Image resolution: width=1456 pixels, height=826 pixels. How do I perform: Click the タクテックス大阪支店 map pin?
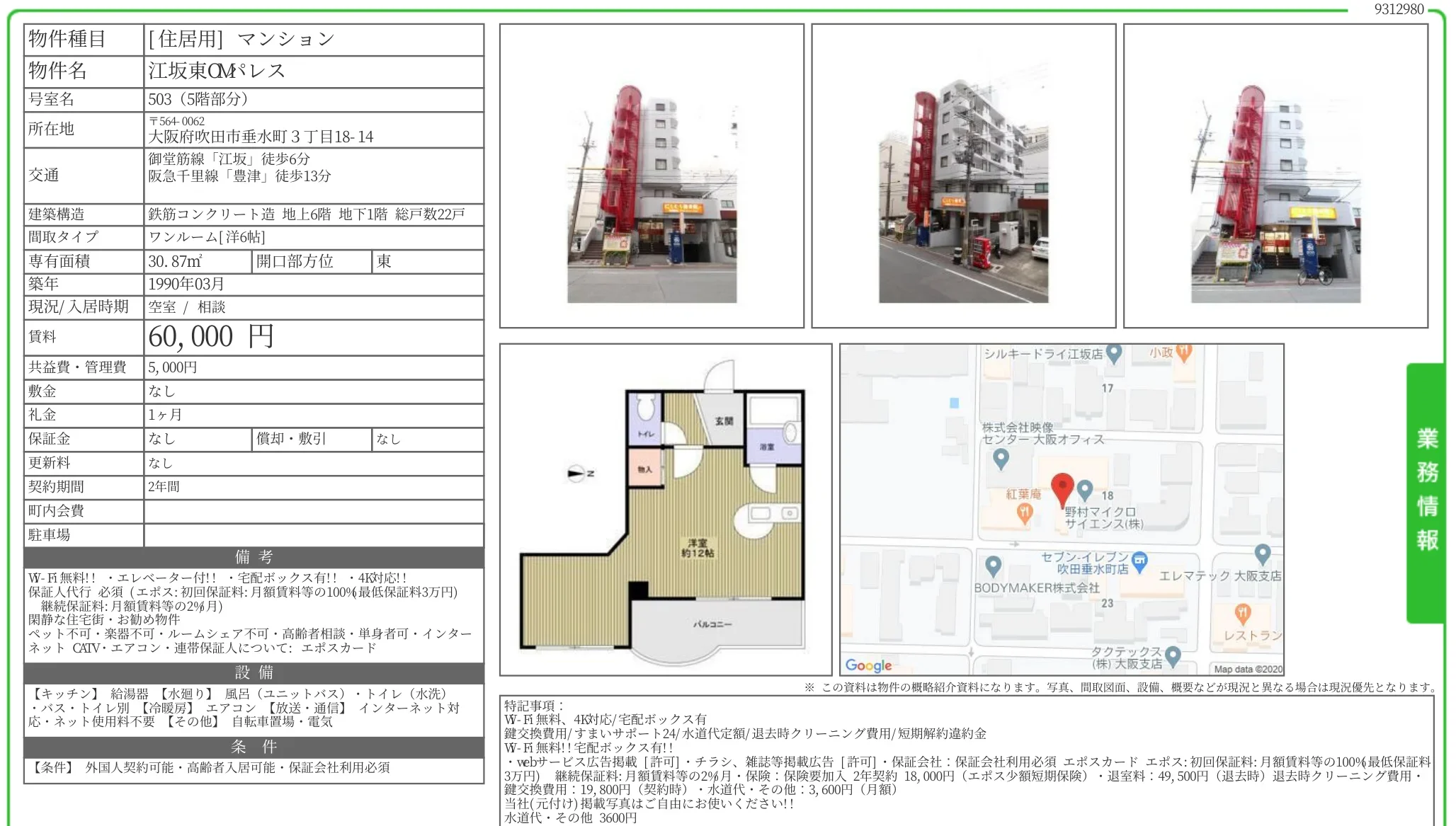pyautogui.click(x=1173, y=656)
